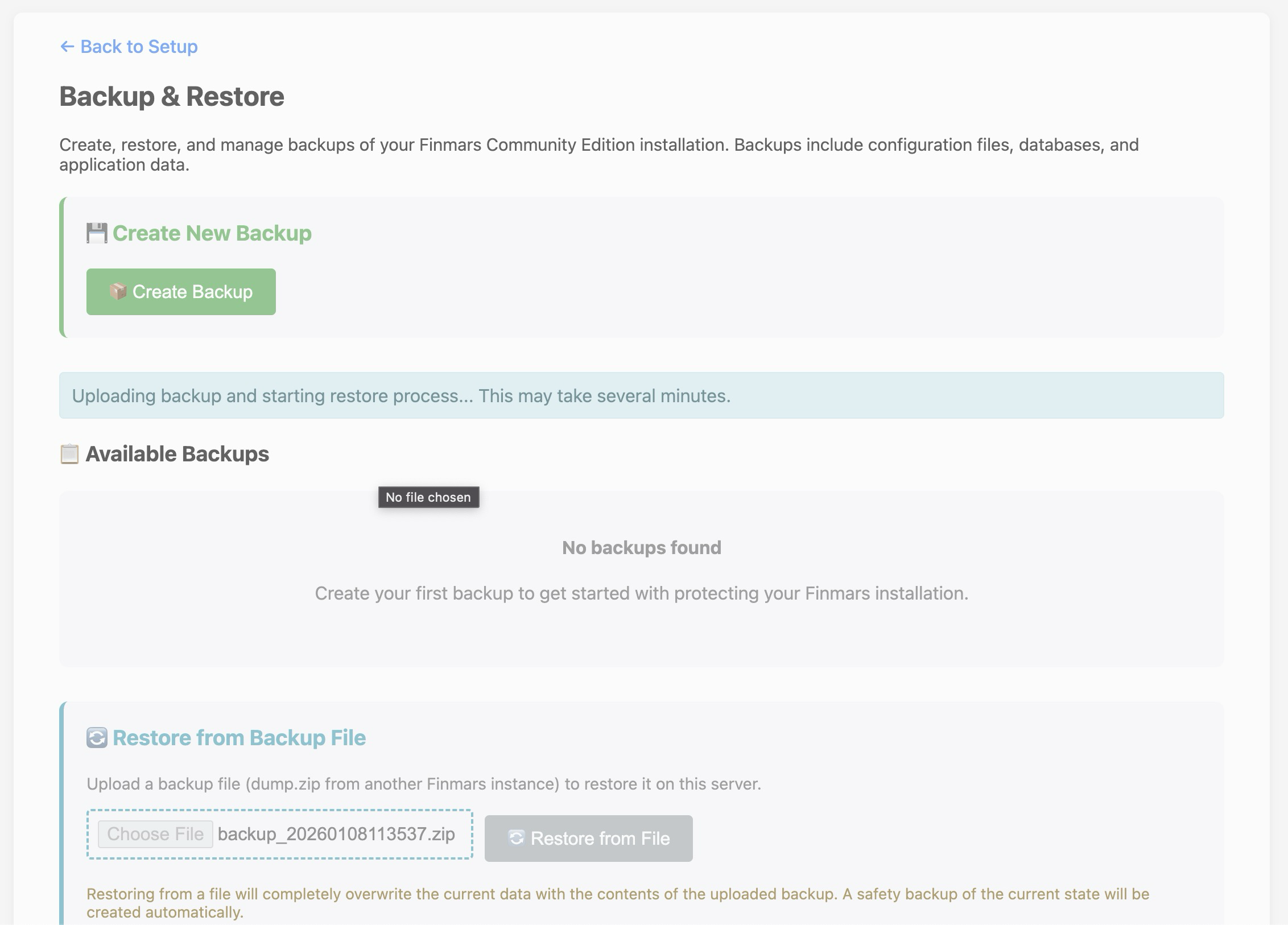Viewport: 1288px width, 925px height.
Task: Click the floppy disk icon beside Create New Backup
Action: click(x=97, y=233)
